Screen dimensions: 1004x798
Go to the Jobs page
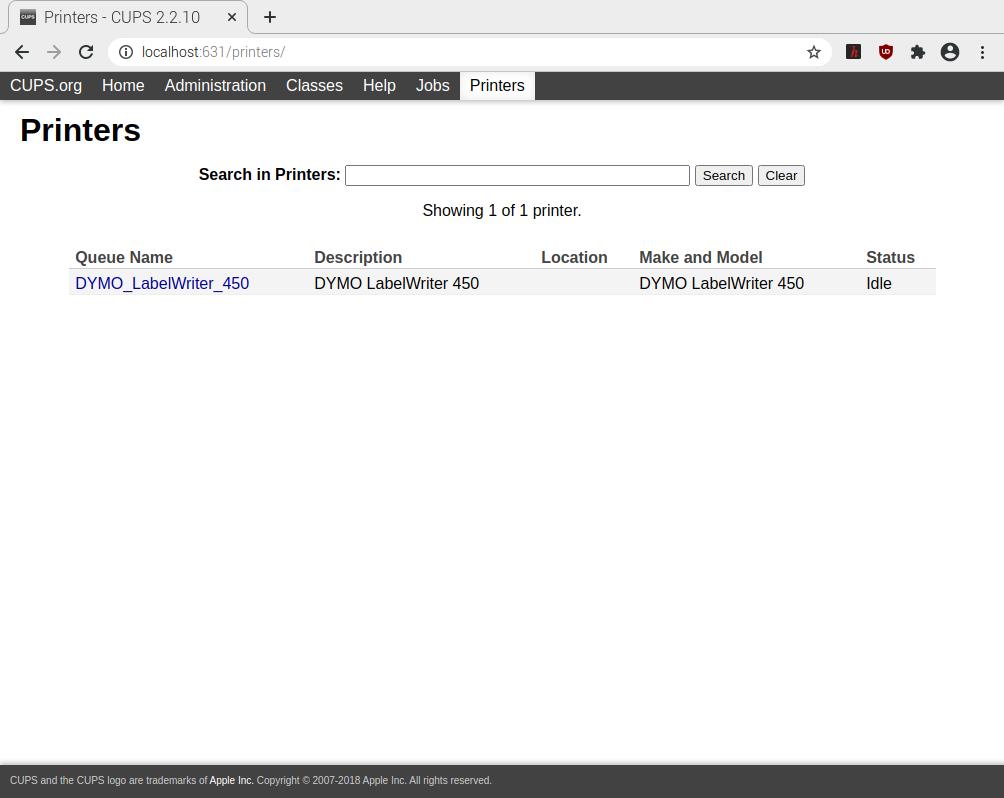(x=432, y=86)
